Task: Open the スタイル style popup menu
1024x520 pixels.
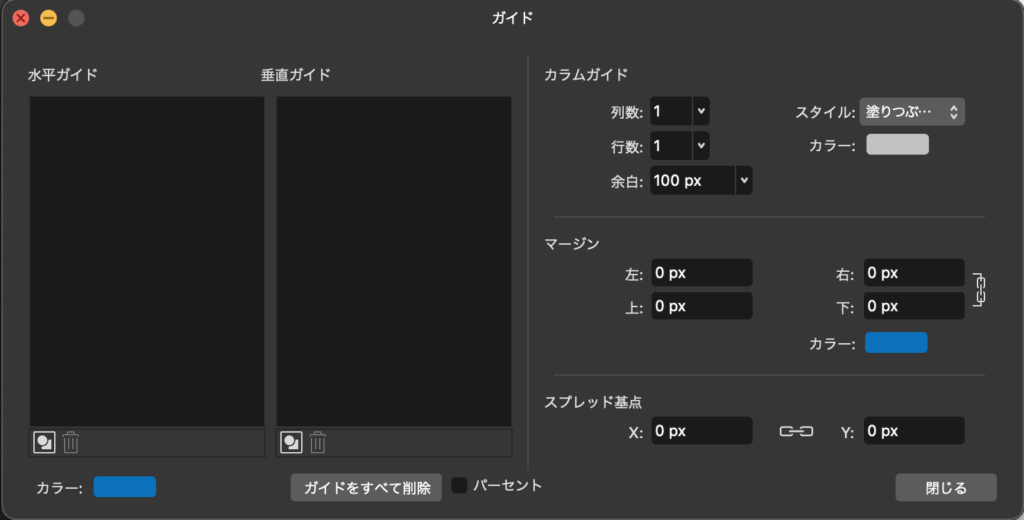Action: (x=912, y=112)
